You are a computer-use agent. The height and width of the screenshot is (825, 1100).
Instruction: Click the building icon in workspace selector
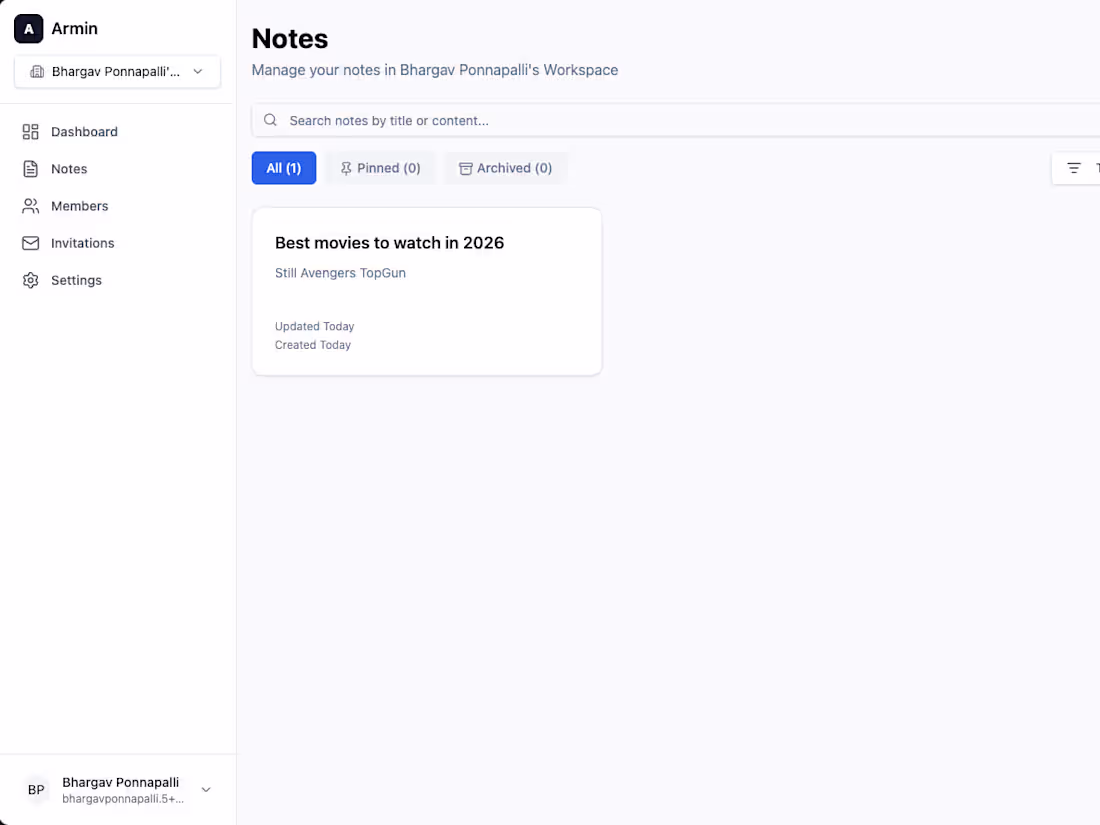[38, 71]
